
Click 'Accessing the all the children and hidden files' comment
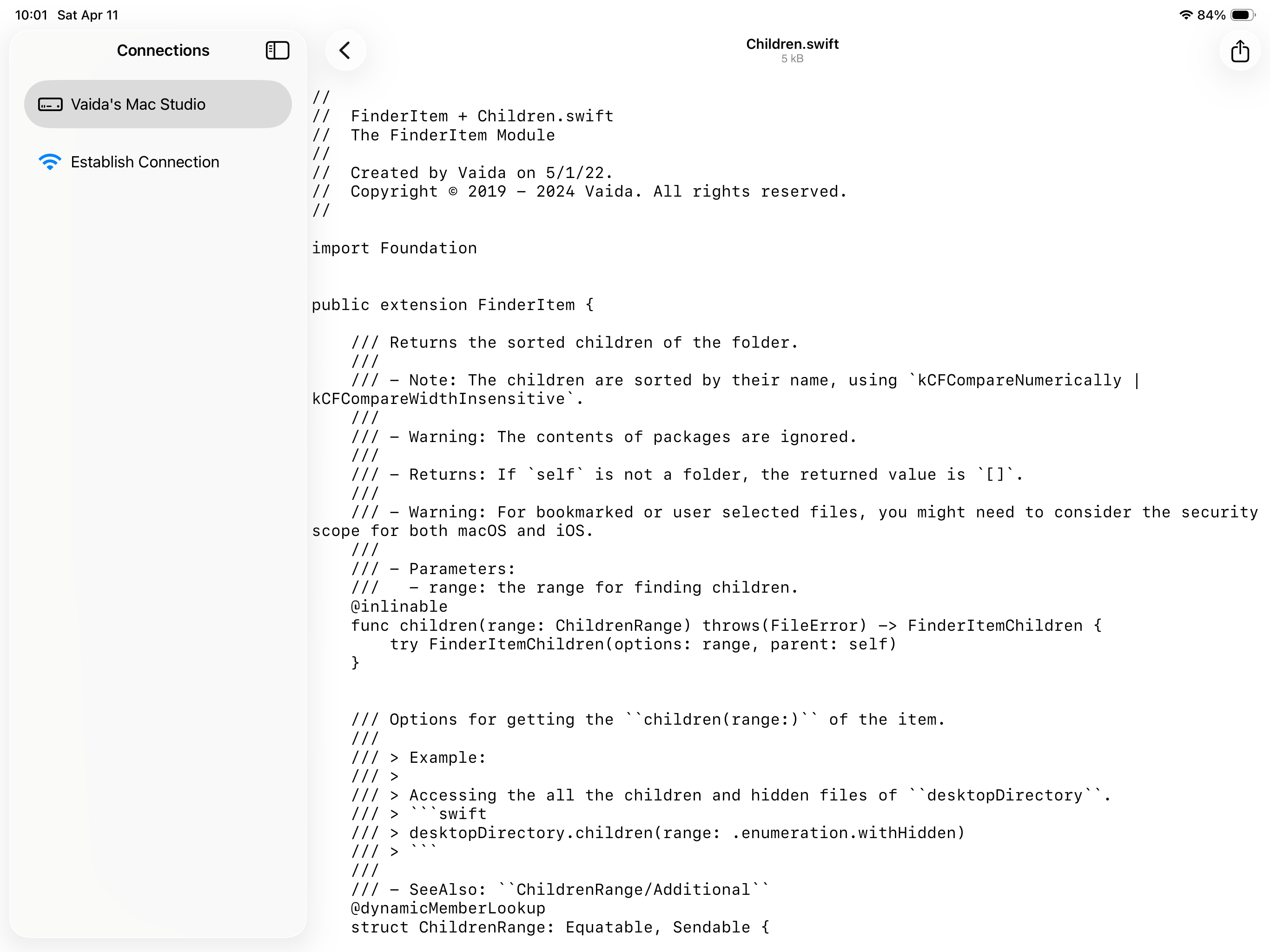731,795
